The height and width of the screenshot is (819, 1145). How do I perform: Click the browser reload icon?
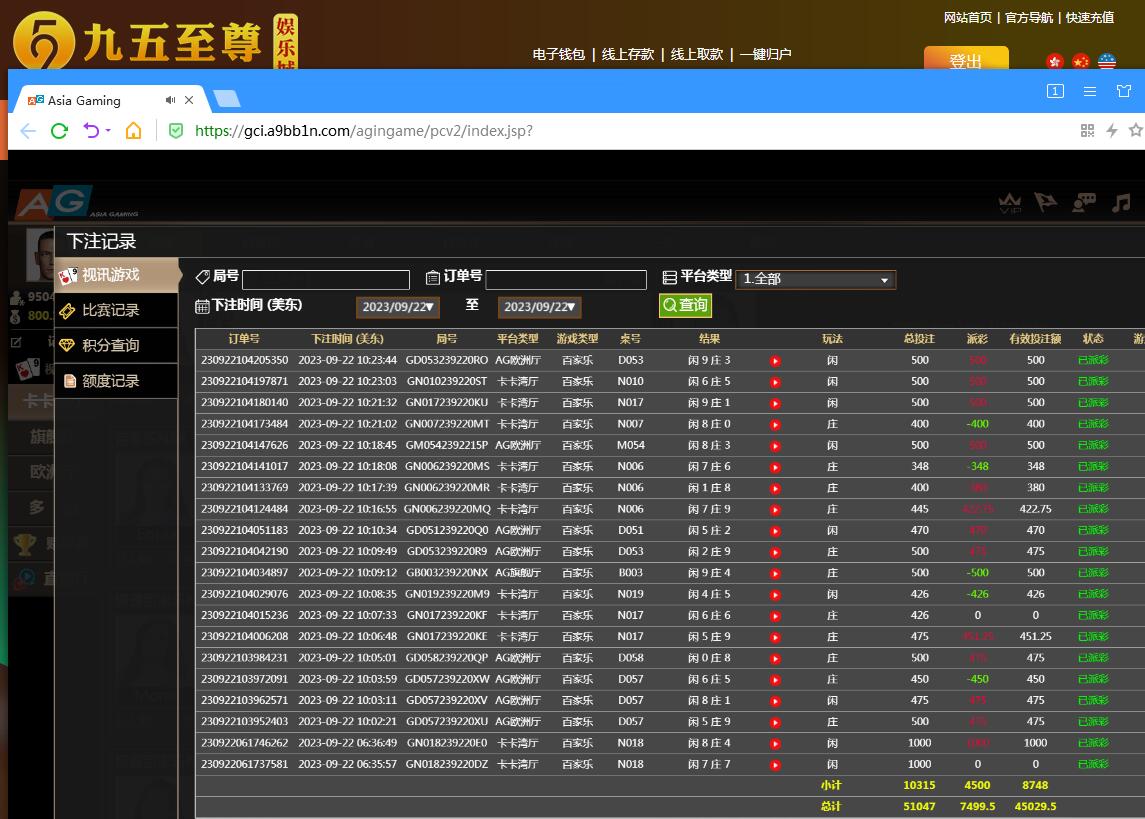[59, 131]
